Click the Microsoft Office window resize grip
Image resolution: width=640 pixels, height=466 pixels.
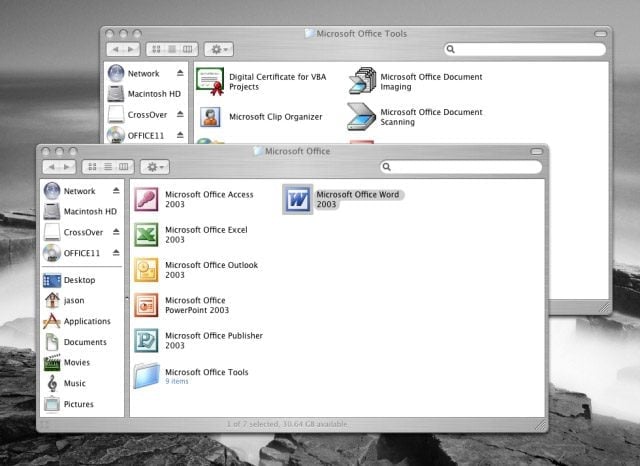pos(540,425)
